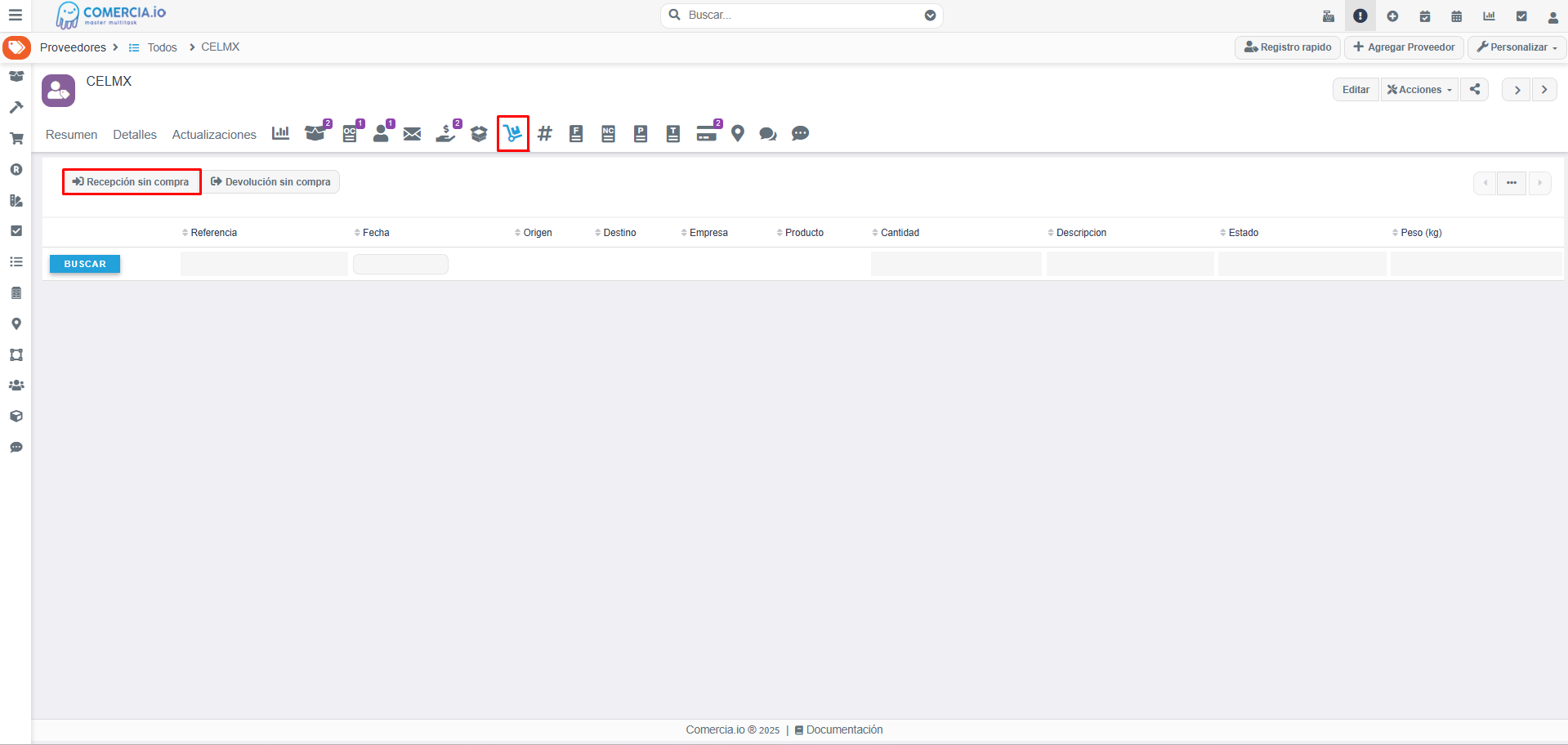
Task: Click Registro rapido button
Action: (1288, 47)
